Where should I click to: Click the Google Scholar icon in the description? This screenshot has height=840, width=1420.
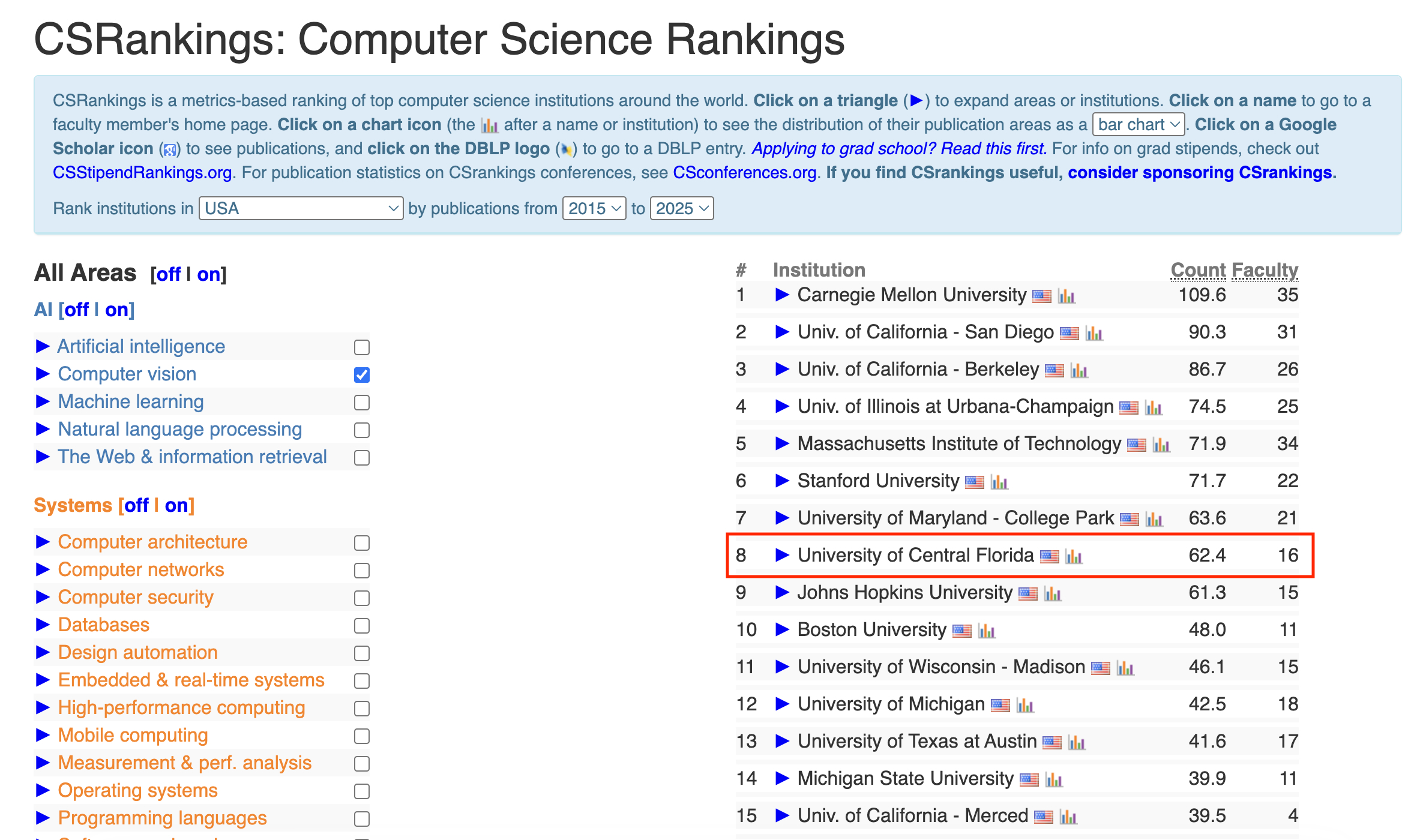[x=170, y=149]
